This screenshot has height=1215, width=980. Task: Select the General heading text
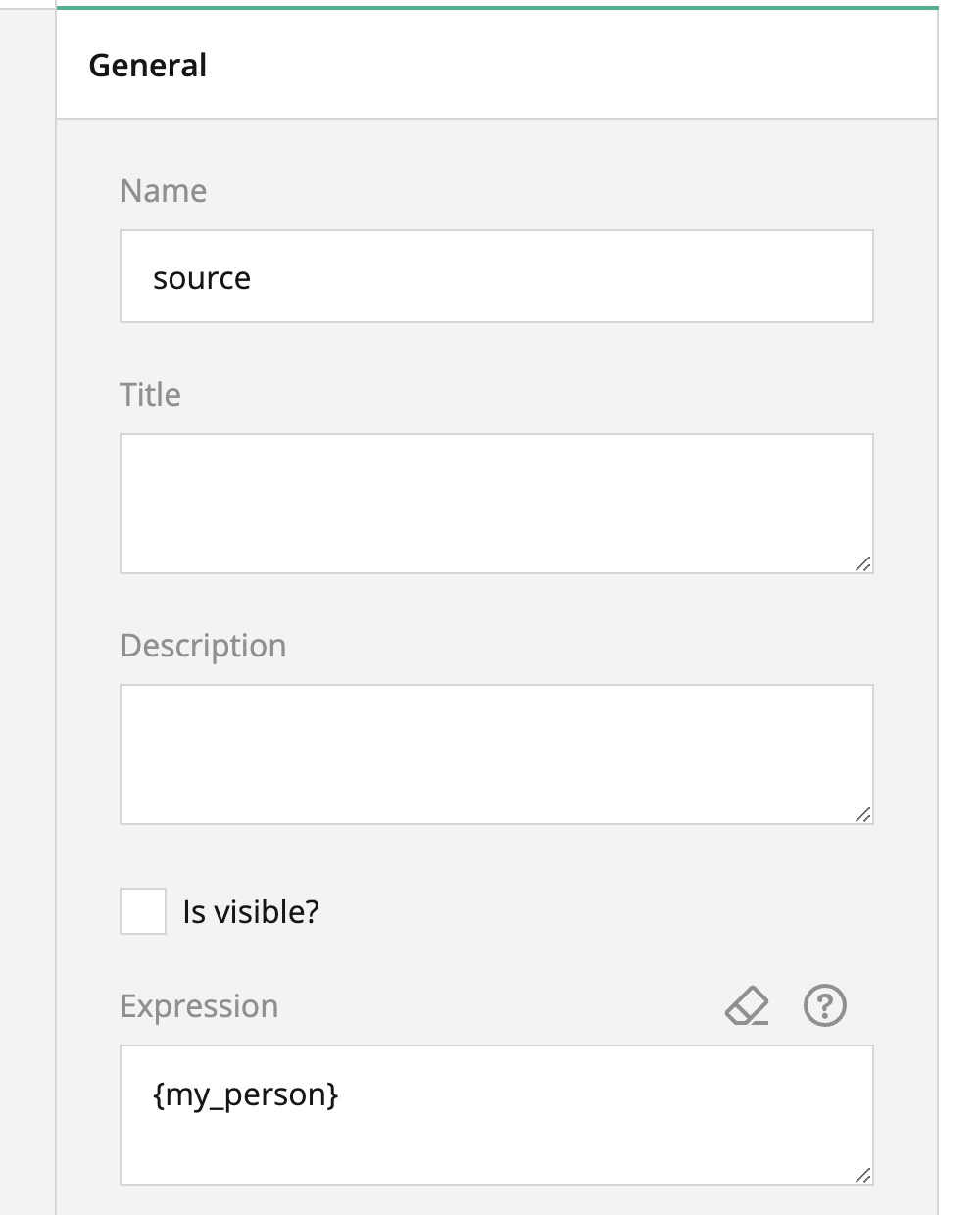click(148, 66)
